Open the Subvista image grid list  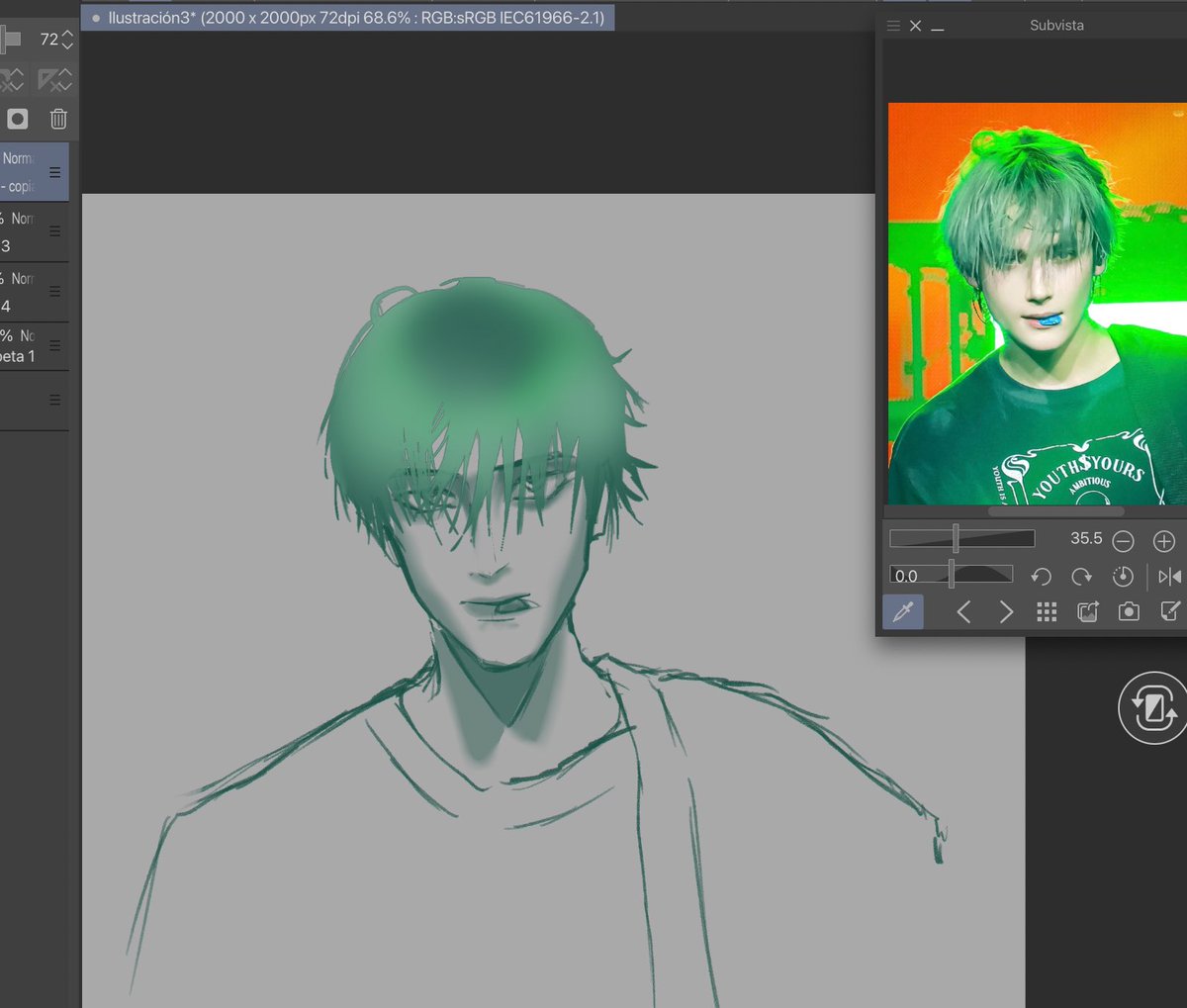pyautogui.click(x=1047, y=612)
